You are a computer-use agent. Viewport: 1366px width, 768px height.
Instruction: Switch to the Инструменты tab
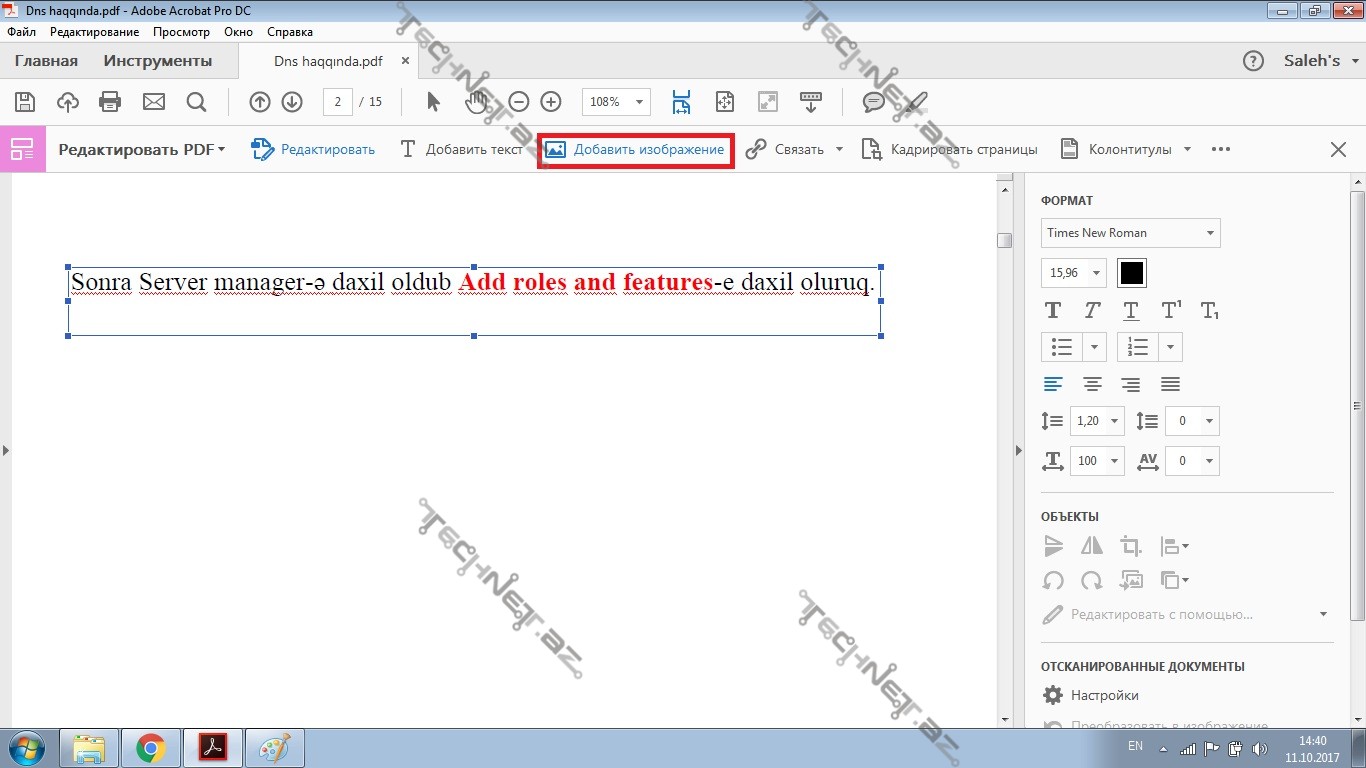tap(158, 61)
